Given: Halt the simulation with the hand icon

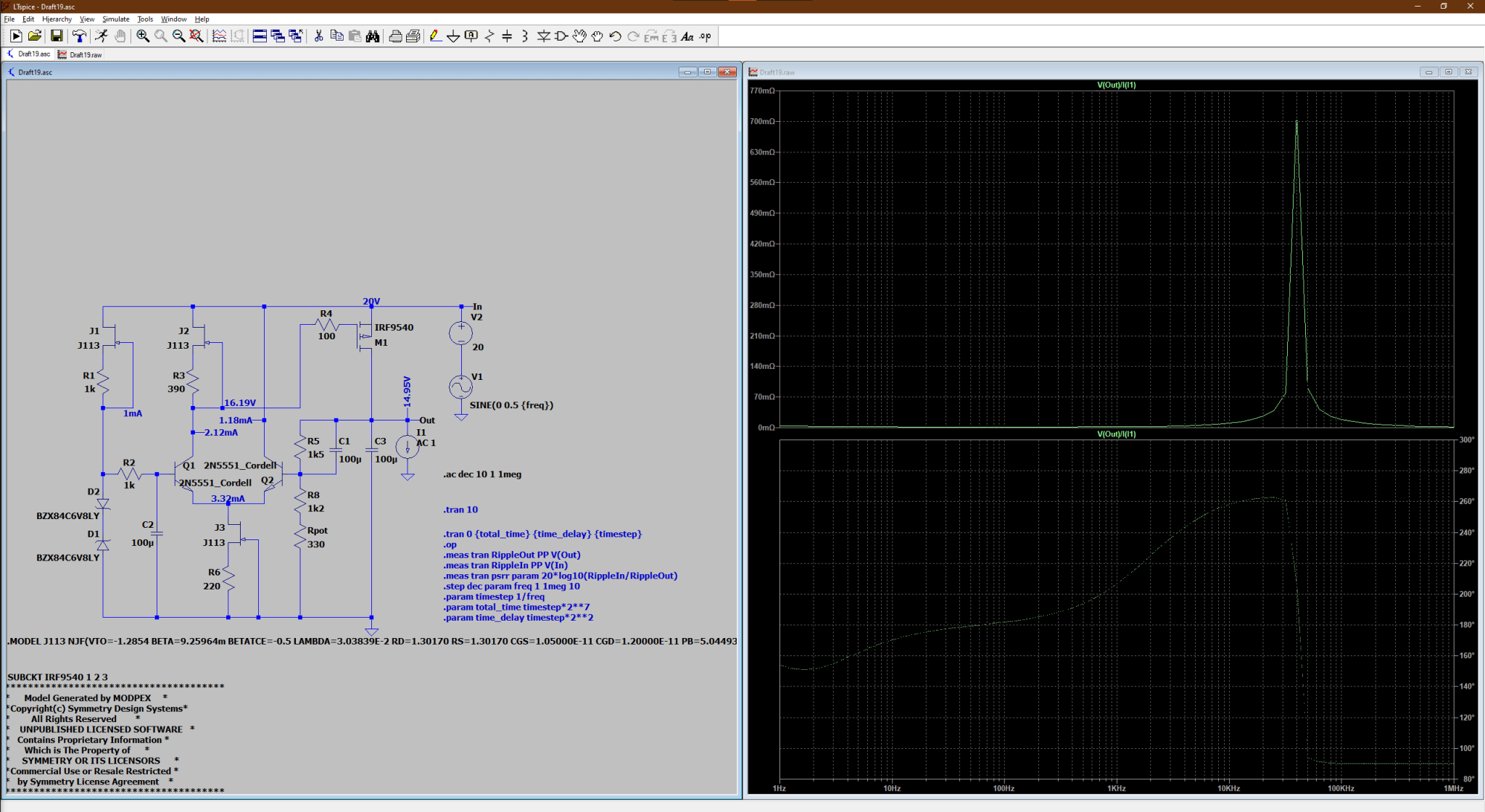Looking at the screenshot, I should click(120, 36).
